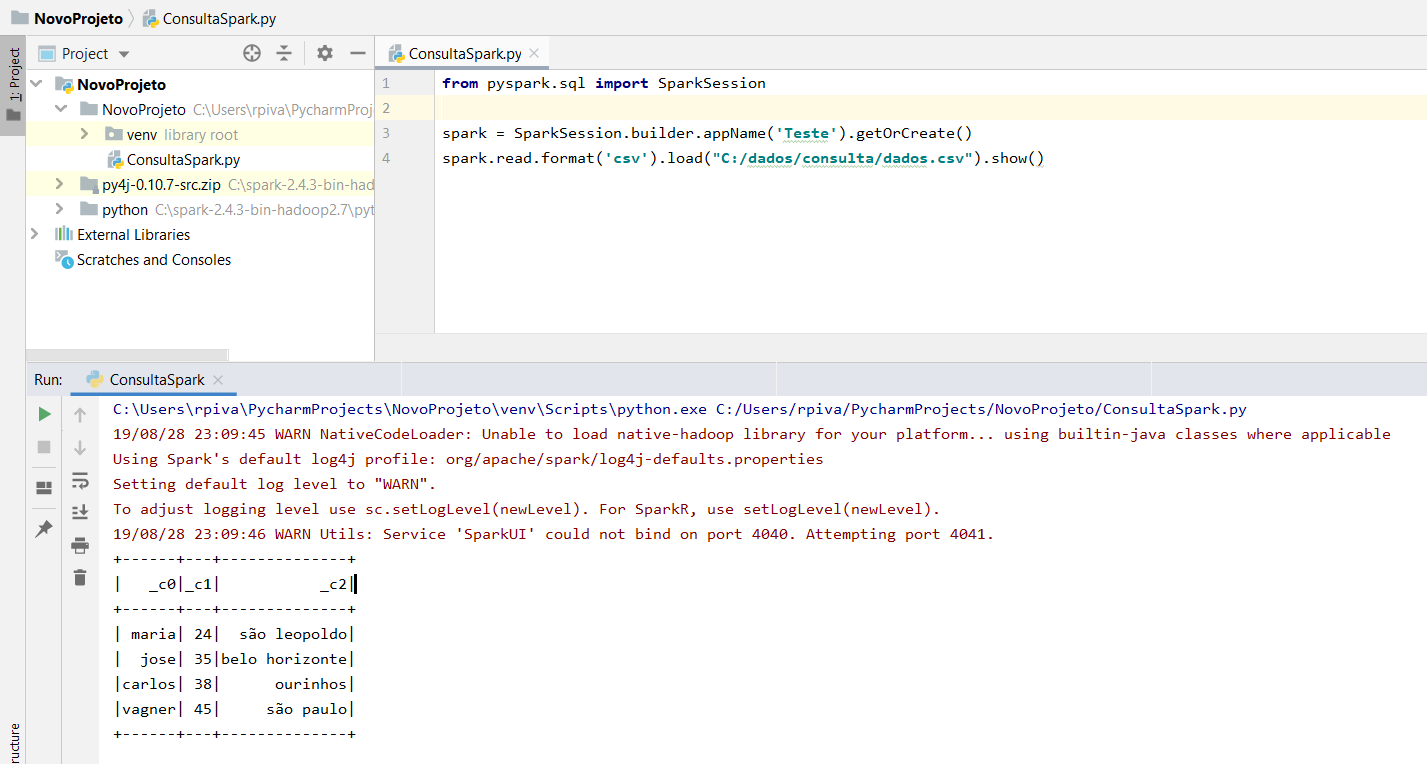Viewport: 1427px width, 764px height.
Task: Rerun the ConsultaSpark script
Action: 43,413
